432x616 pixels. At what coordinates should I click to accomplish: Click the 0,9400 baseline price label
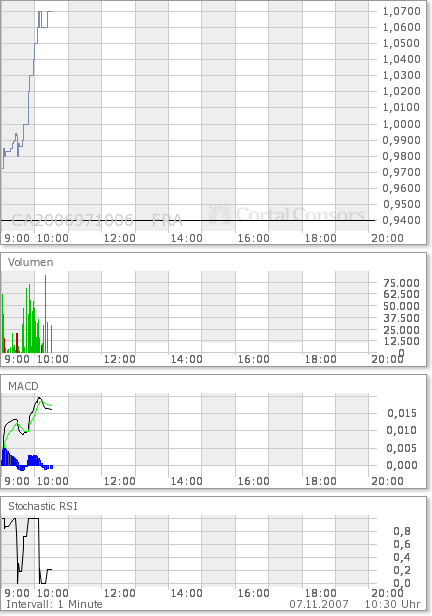[402, 220]
